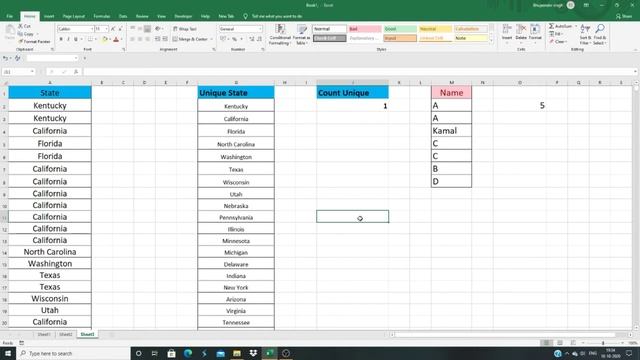Open Conditional Formatting menu
The width and height of the screenshot is (640, 360).
(x=280, y=35)
